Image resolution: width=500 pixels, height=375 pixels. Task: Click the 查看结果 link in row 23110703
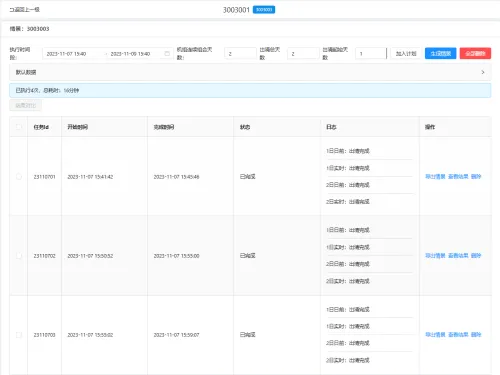(x=458, y=334)
